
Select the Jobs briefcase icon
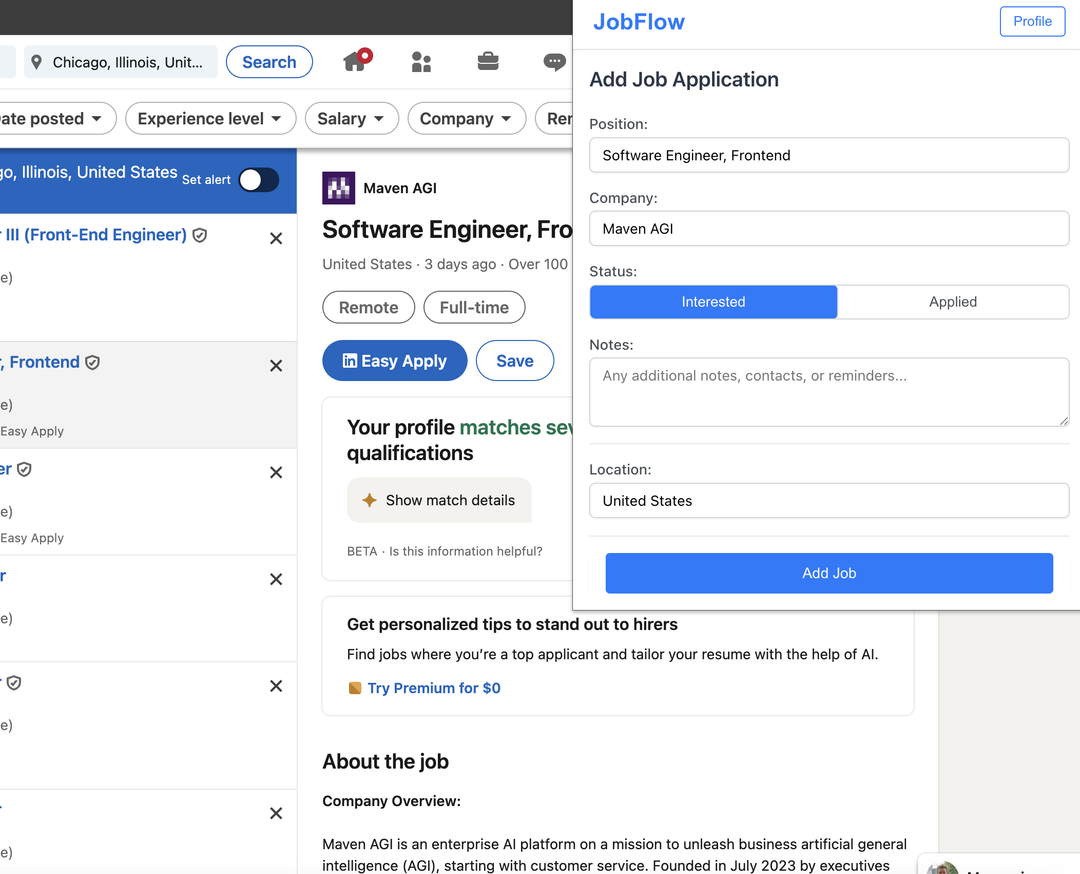coord(488,61)
